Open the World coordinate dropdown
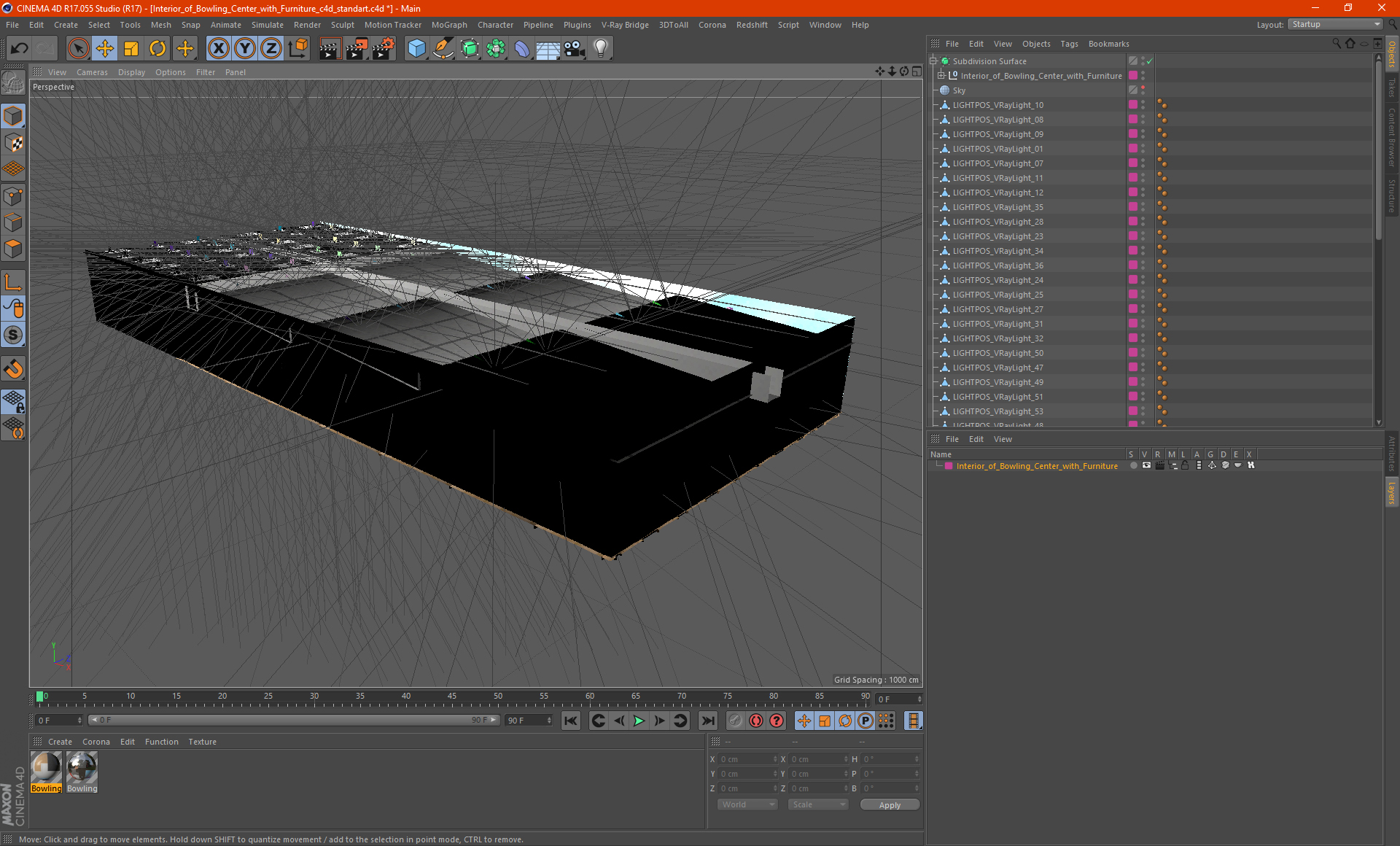Screen dimensions: 1400x846 tap(747, 804)
